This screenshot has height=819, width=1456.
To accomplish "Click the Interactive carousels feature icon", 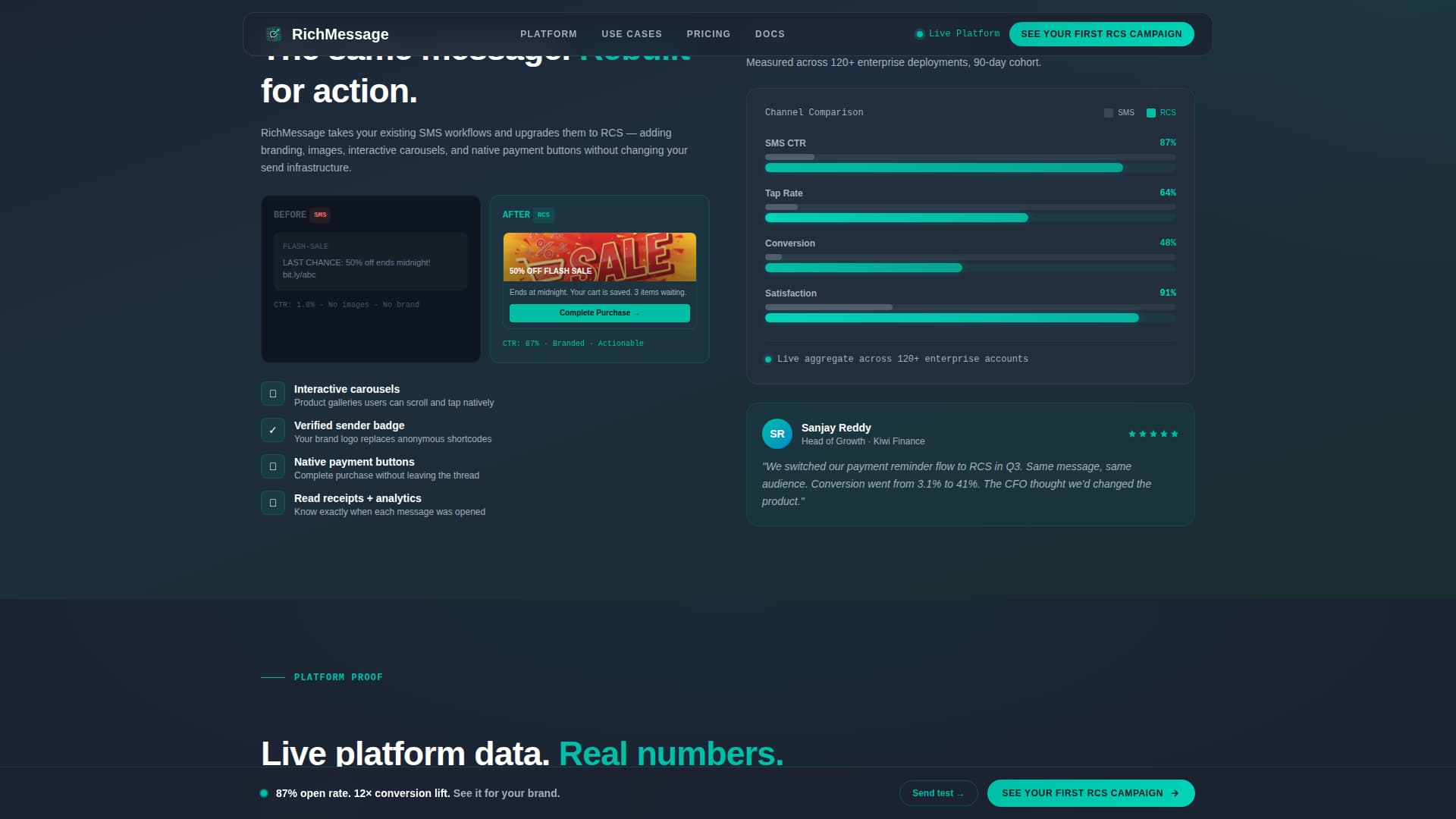I will [273, 394].
